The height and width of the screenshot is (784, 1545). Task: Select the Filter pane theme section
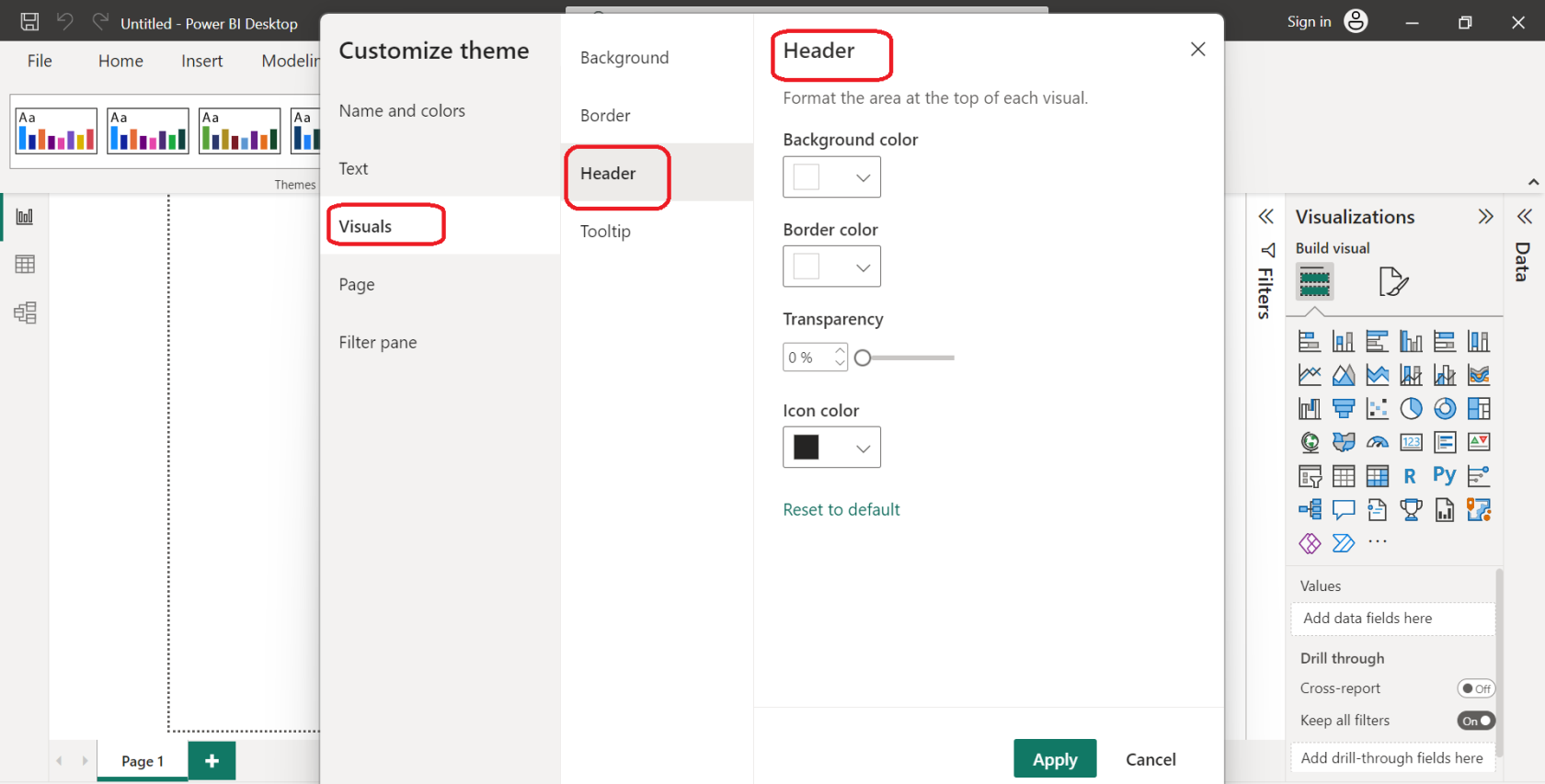(440, 342)
